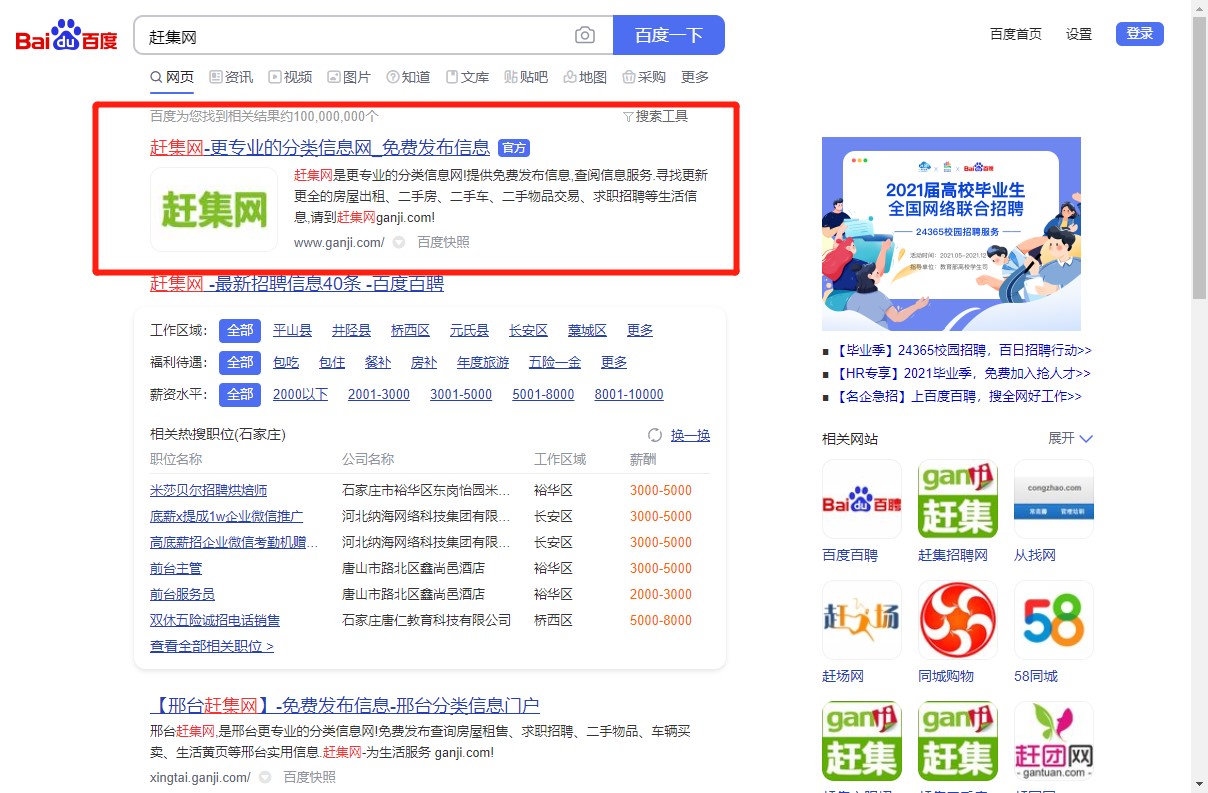
Task: Open 同城购物 site icon
Action: (958, 621)
